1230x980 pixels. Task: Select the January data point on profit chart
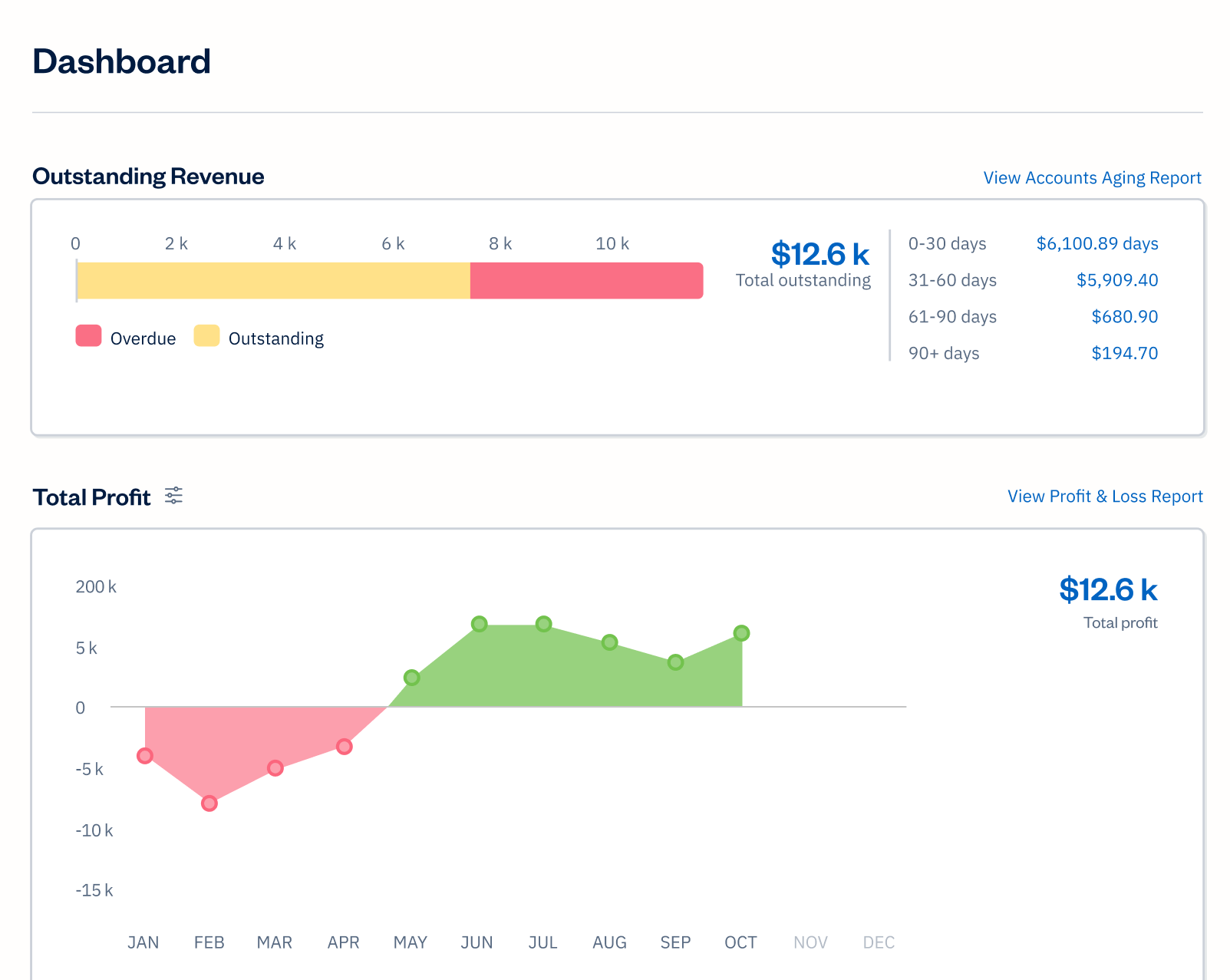point(145,756)
